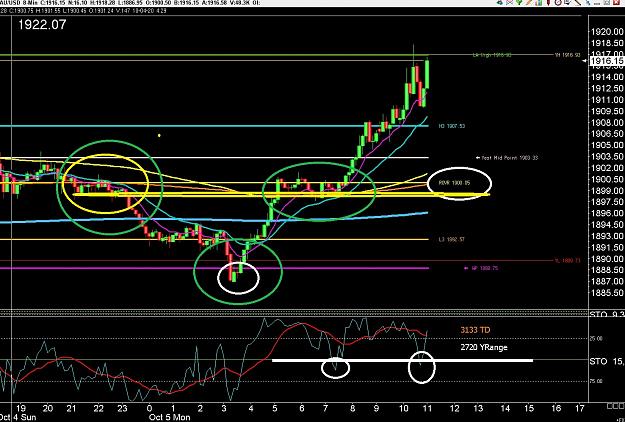625x422 pixels.
Task: Click 1920.00 on the price axis
Action: point(607,32)
